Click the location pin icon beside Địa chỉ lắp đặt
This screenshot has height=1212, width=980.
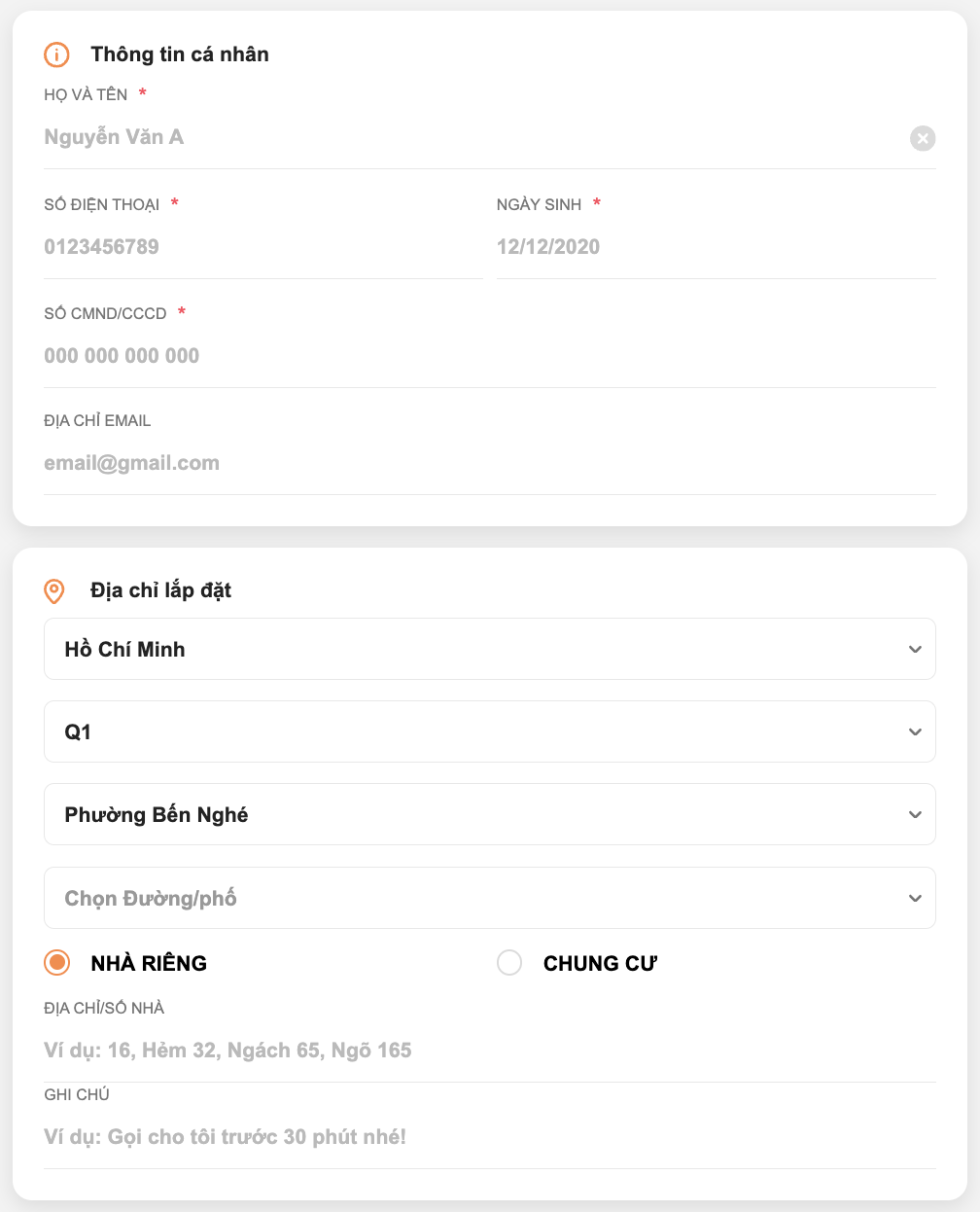tap(55, 590)
